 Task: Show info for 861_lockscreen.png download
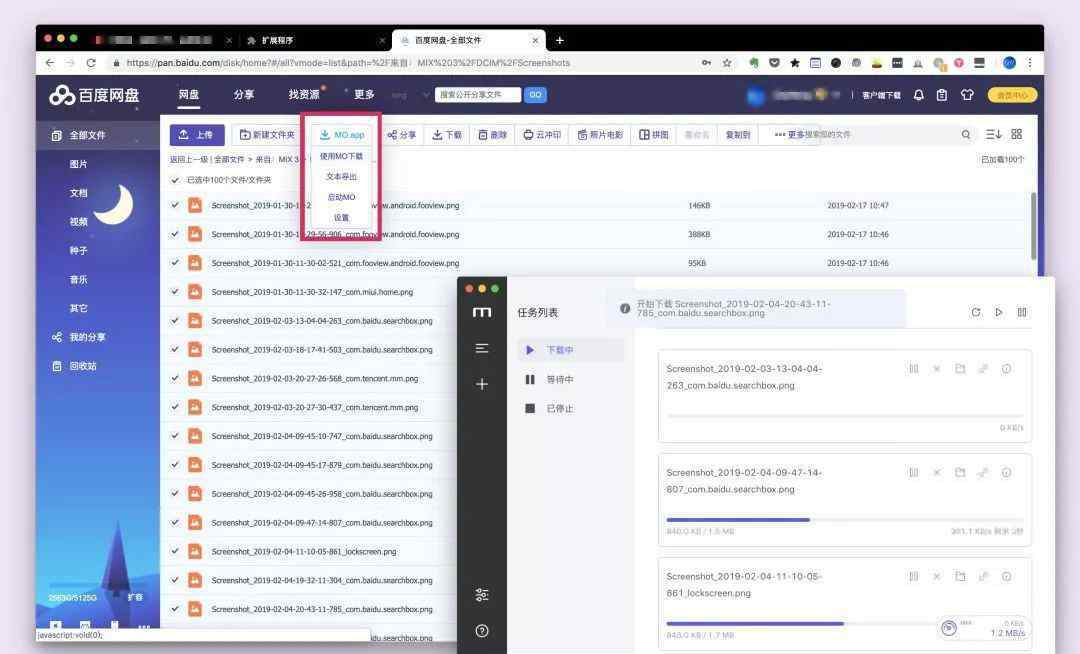click(x=1006, y=576)
